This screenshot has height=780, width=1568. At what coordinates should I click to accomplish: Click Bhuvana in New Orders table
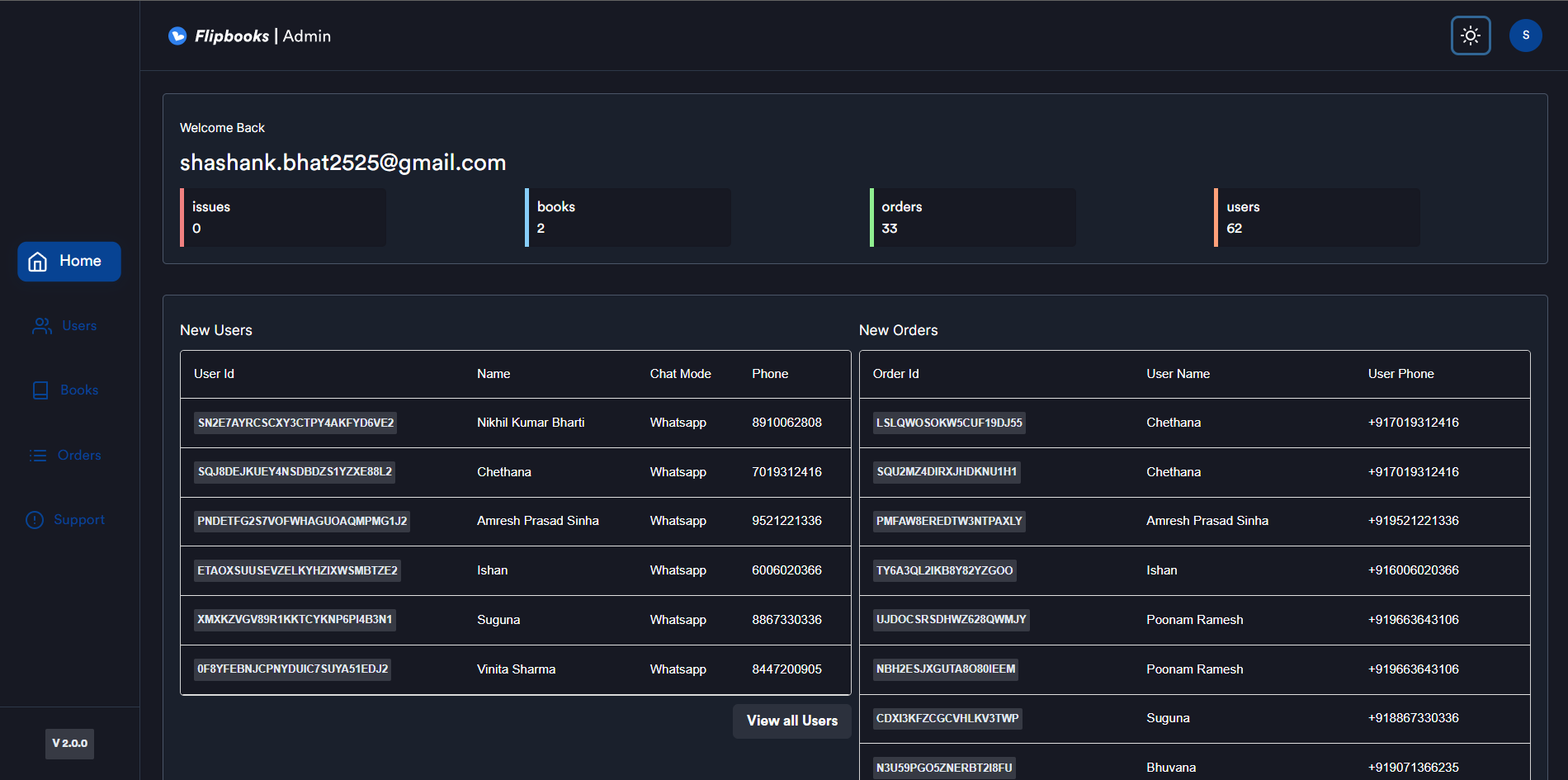[x=1171, y=768]
